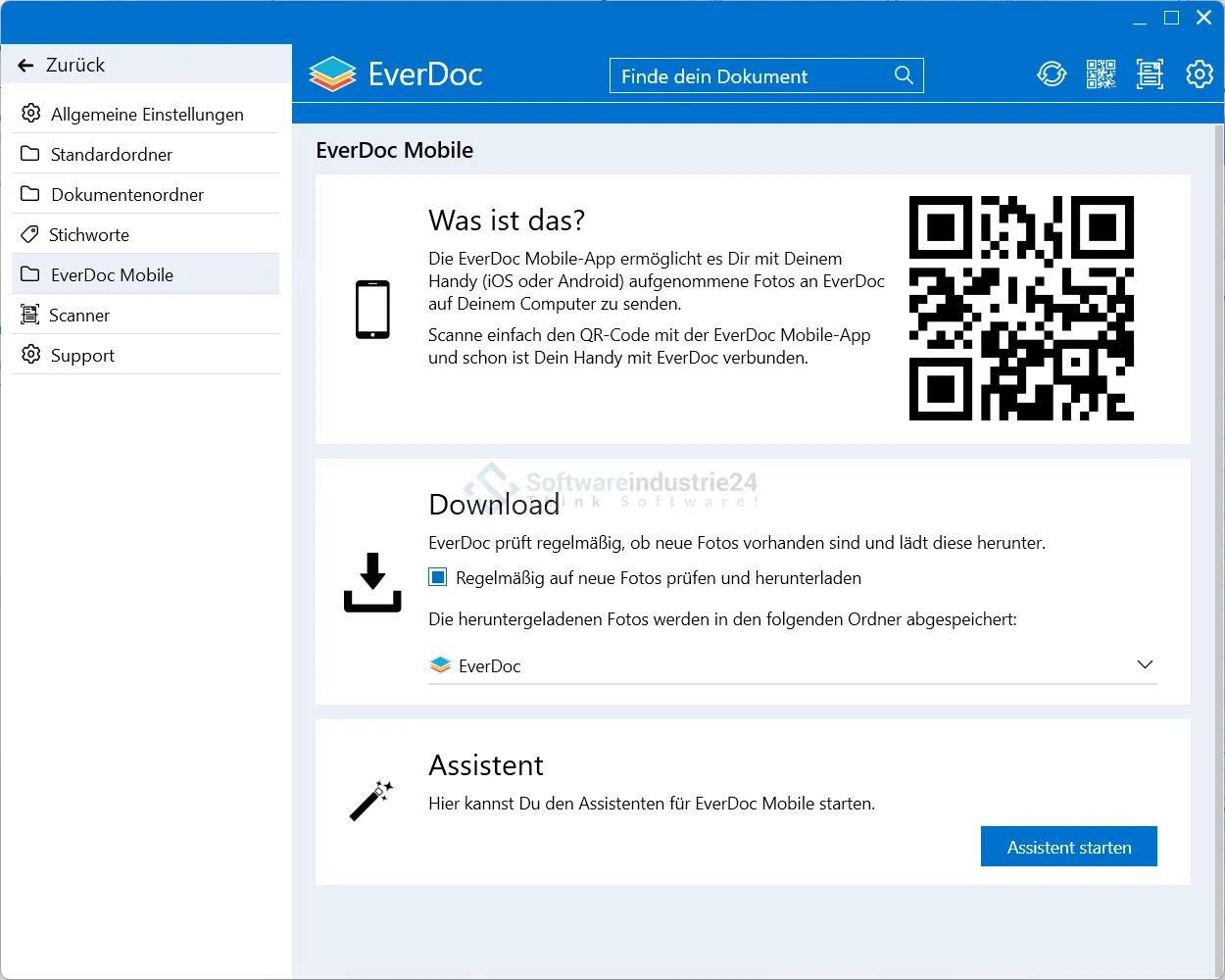Click the magnifier search icon

pos(904,75)
